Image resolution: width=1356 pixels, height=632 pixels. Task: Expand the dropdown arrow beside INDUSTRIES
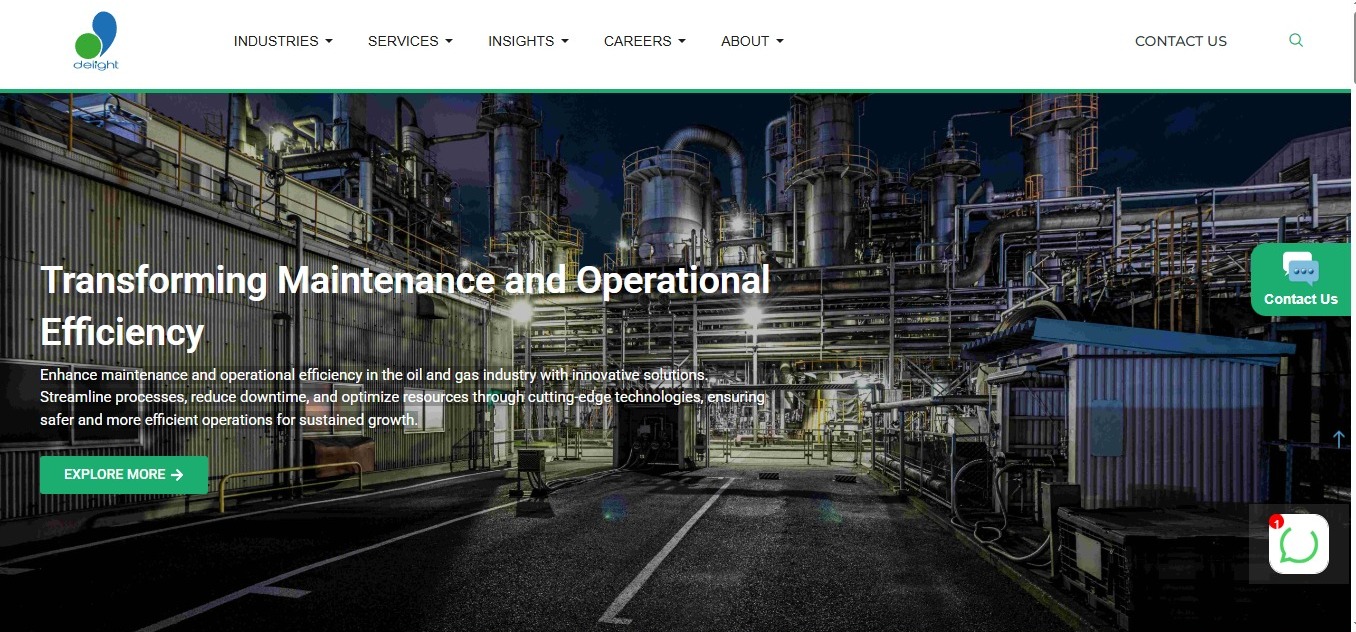click(329, 42)
